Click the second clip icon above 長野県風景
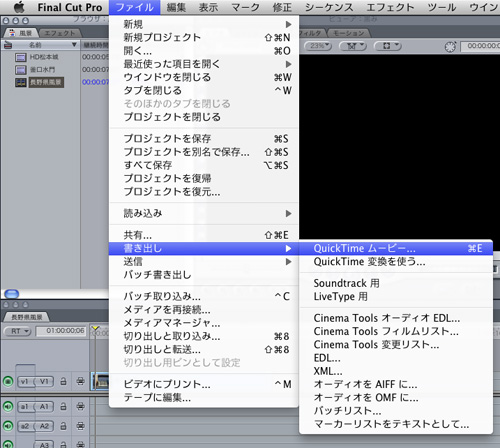 click(21, 70)
